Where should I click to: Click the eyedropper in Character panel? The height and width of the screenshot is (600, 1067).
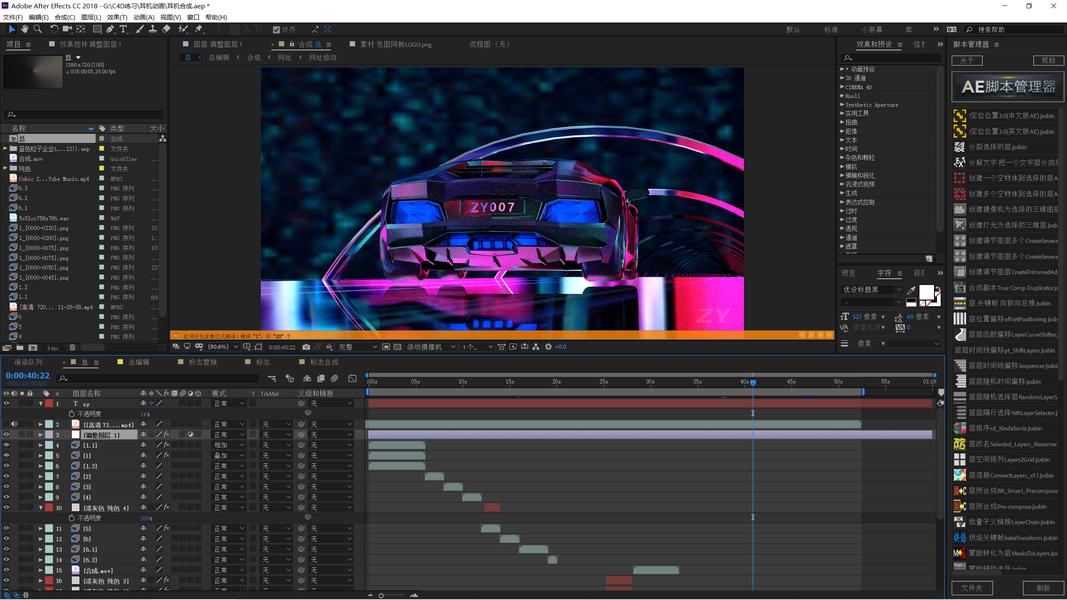[x=911, y=290]
